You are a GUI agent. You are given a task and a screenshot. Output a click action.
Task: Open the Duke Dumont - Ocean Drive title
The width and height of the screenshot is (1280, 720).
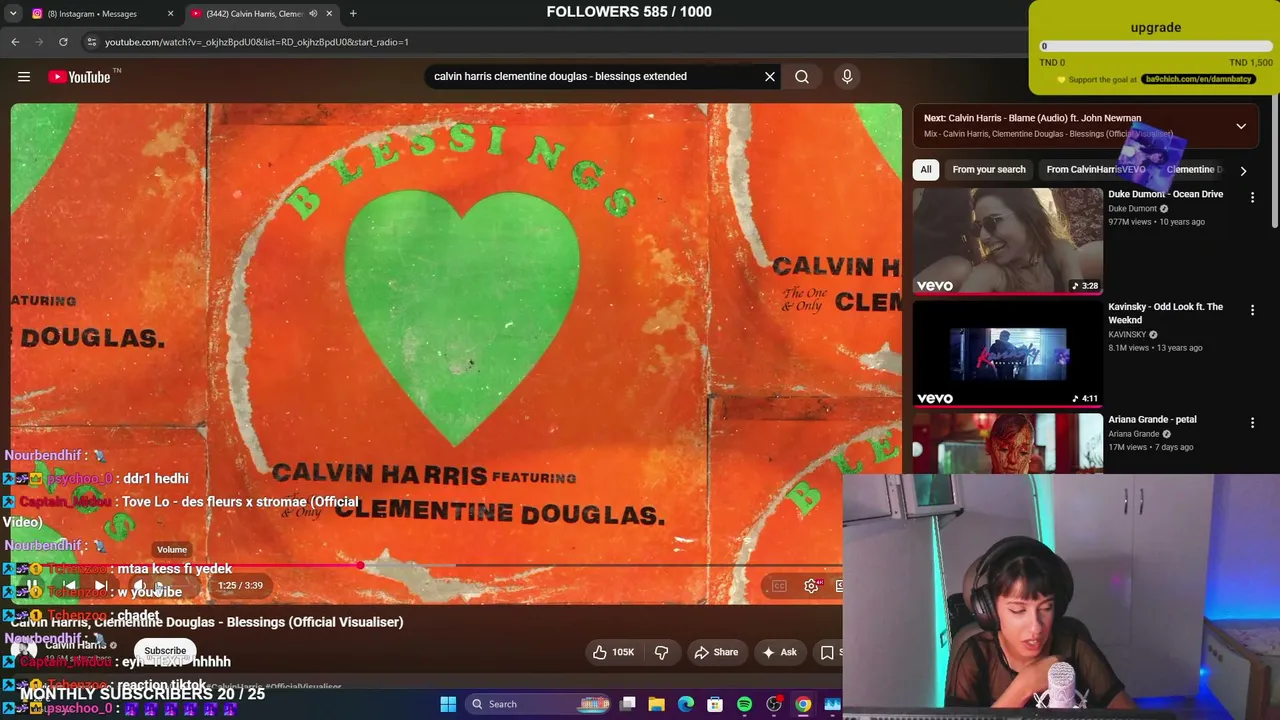(x=1165, y=194)
